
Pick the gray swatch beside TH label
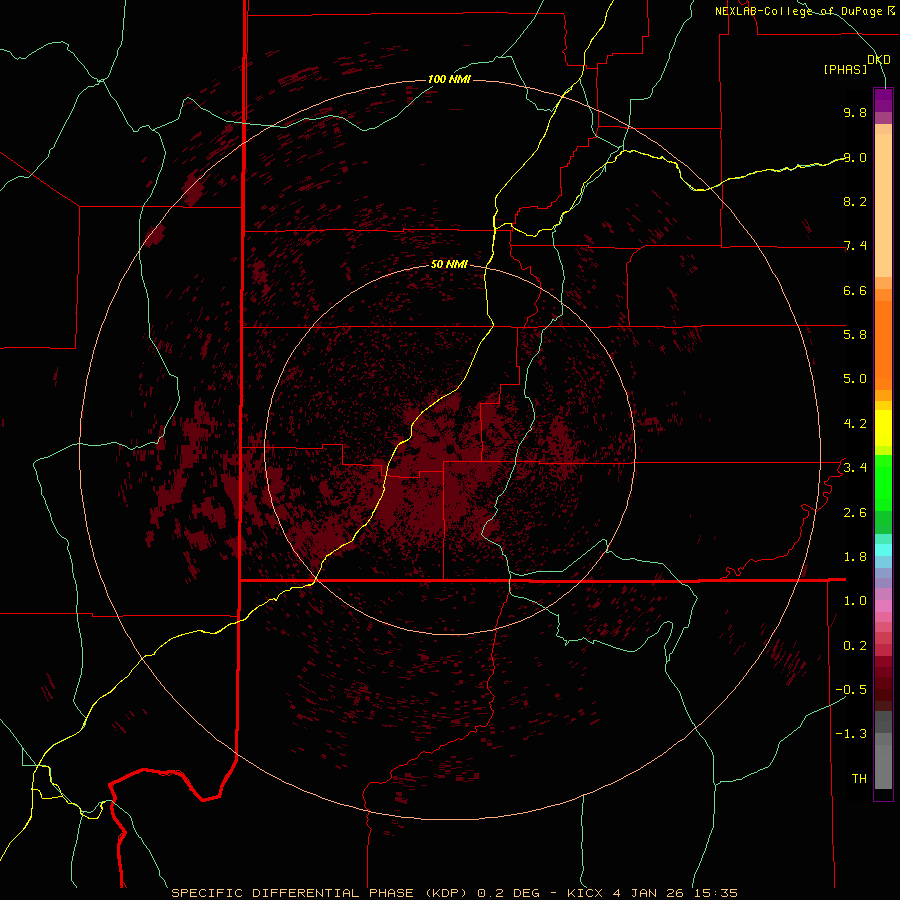coord(883,766)
